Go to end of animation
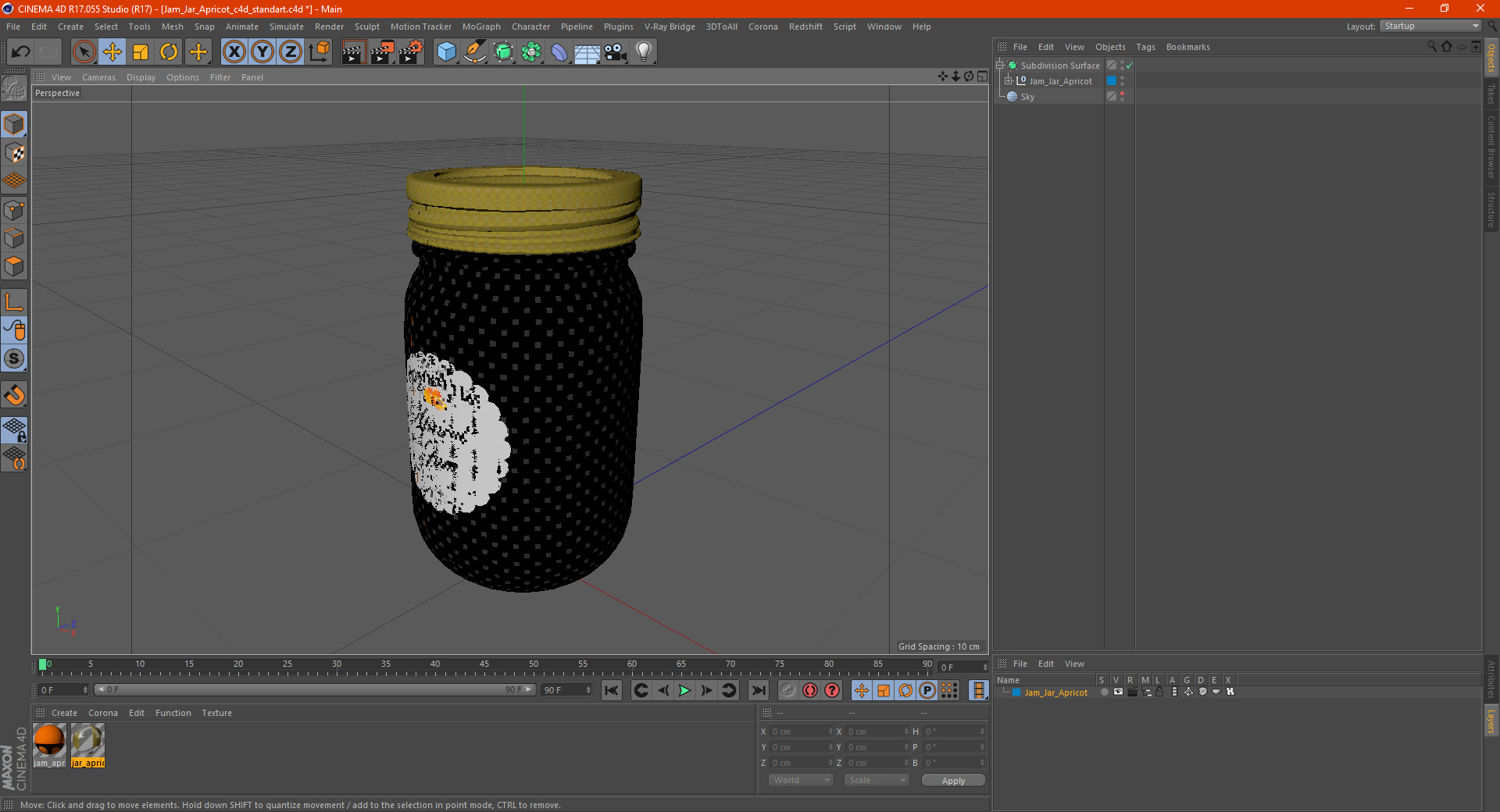 [758, 690]
